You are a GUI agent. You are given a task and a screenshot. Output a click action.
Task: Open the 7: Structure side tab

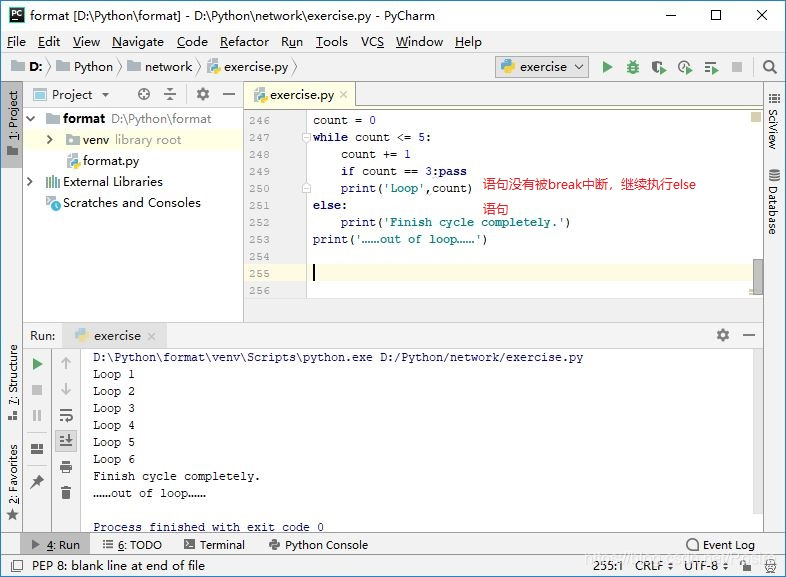click(x=13, y=382)
